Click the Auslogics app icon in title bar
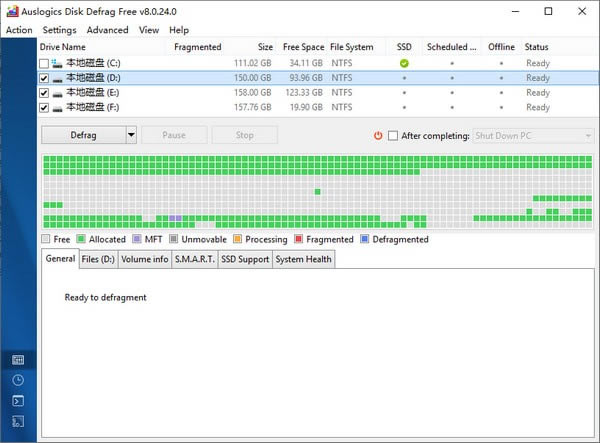This screenshot has height=443, width=600. [x=12, y=11]
